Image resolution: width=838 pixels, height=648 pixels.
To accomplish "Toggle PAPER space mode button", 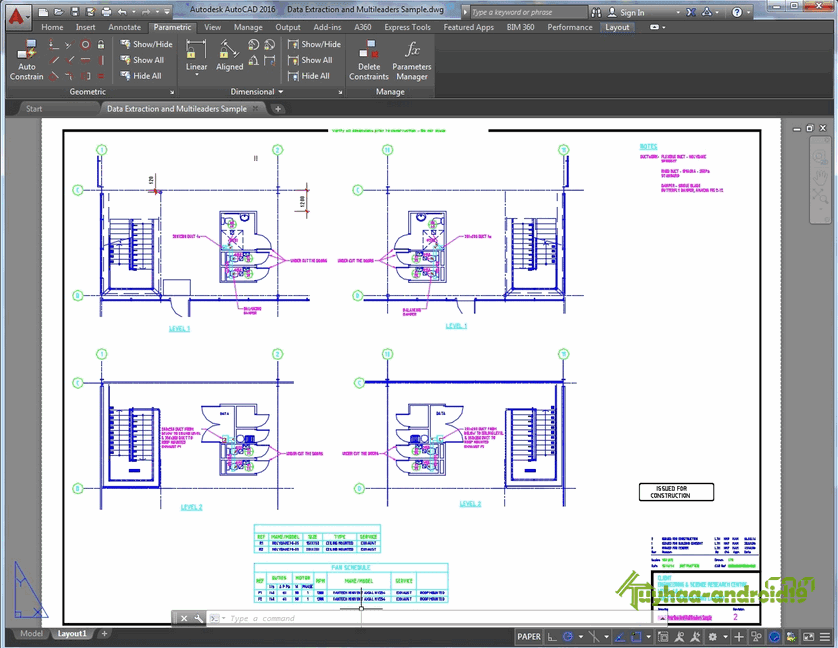I will 528,636.
